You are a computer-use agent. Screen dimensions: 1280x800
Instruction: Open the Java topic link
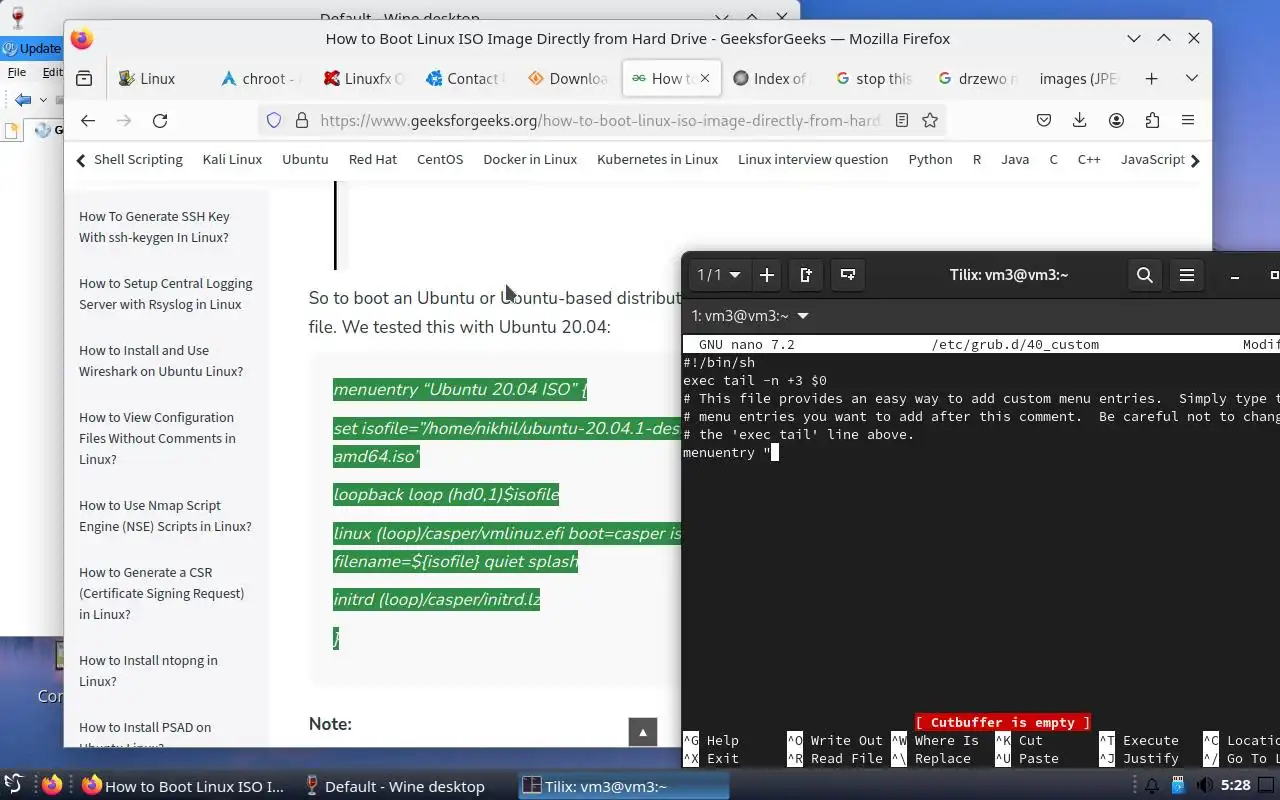click(1015, 159)
